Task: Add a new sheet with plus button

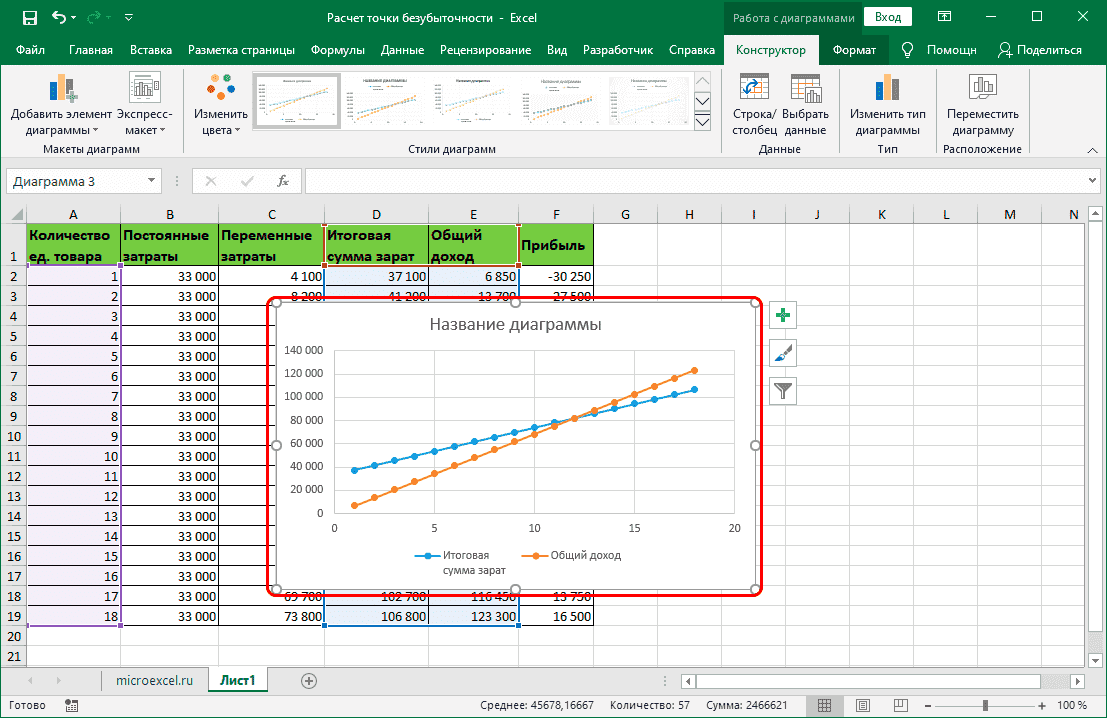Action: (309, 680)
